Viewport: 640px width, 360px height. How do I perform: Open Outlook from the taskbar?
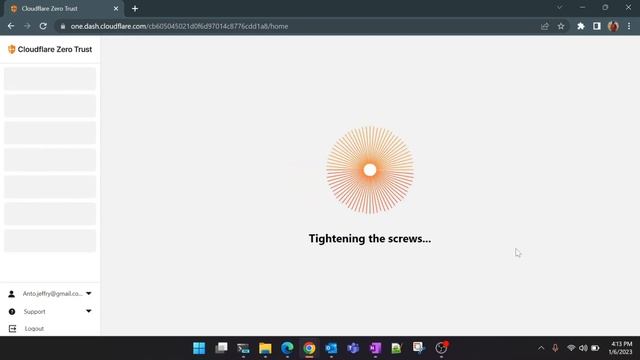(x=331, y=348)
